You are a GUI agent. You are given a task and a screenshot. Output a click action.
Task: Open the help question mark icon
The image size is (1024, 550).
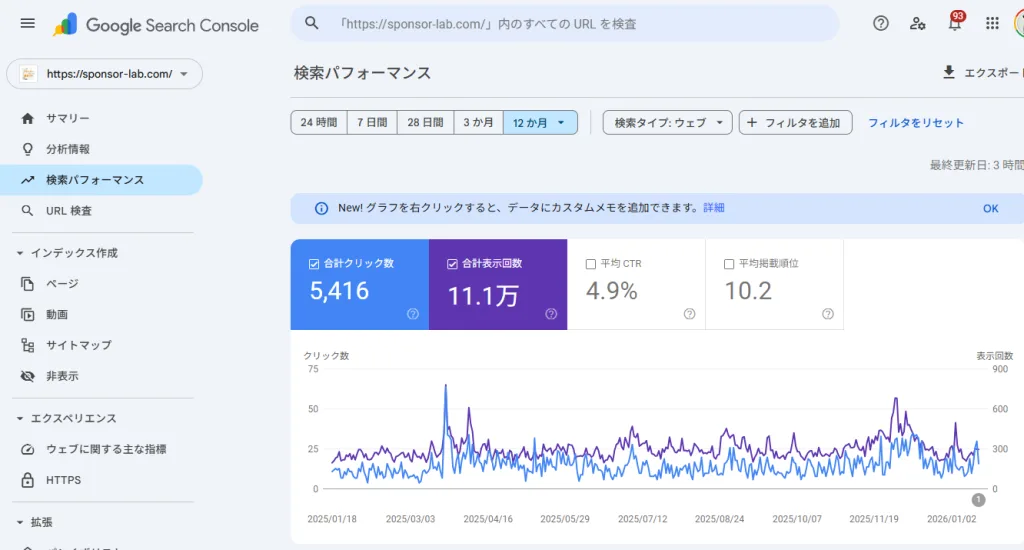pos(880,24)
